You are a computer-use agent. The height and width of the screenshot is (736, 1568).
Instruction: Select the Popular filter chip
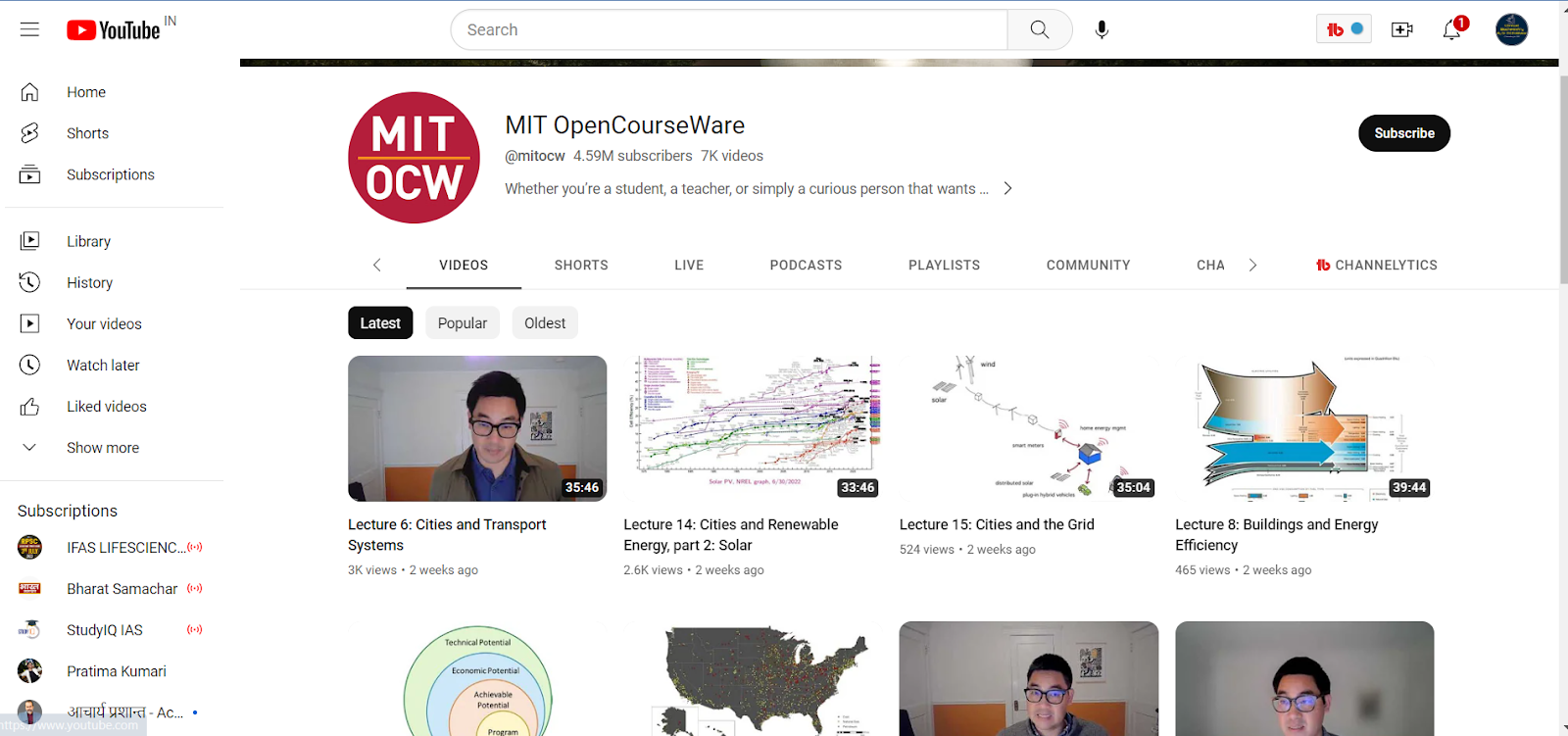click(x=463, y=323)
